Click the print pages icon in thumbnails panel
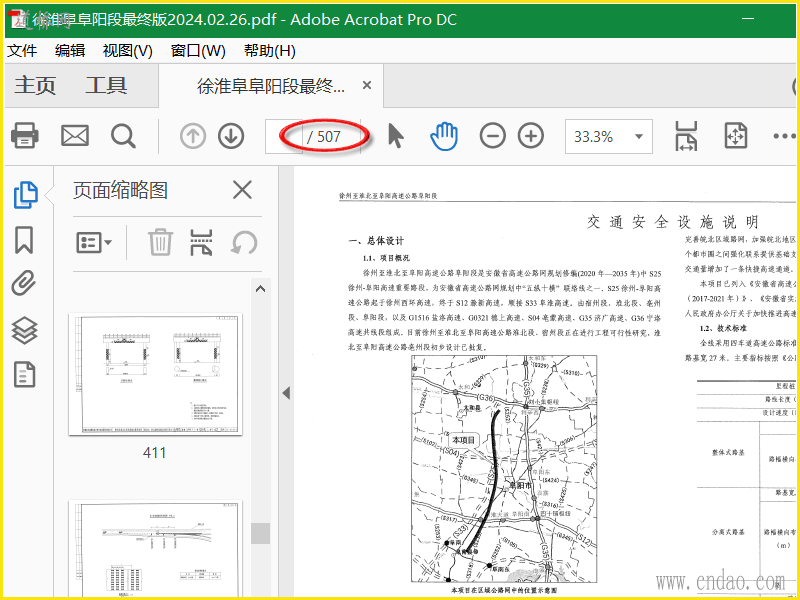800x600 pixels. click(202, 242)
